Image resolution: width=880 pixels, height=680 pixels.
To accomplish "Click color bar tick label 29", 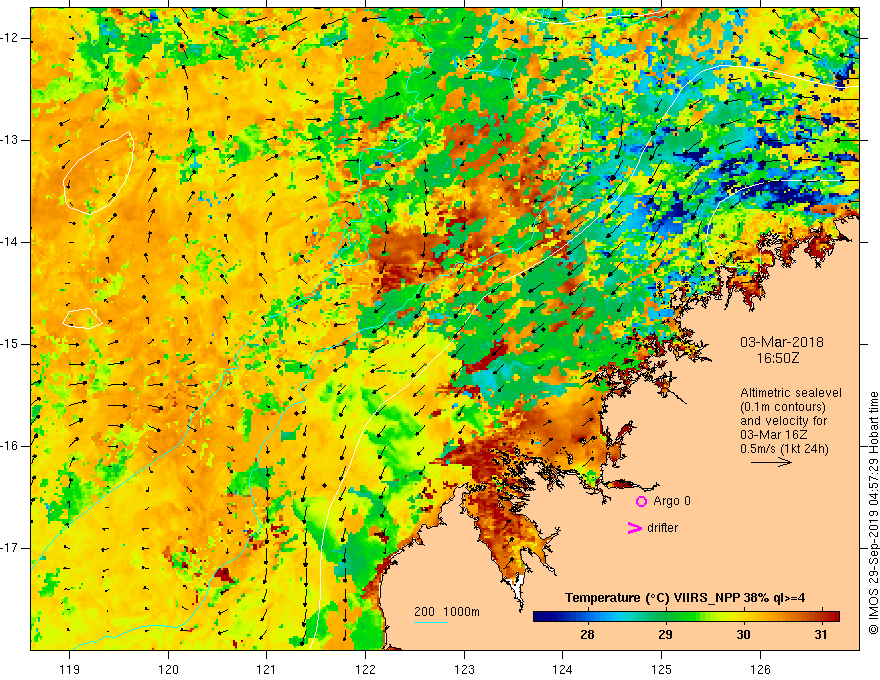I will (x=665, y=635).
